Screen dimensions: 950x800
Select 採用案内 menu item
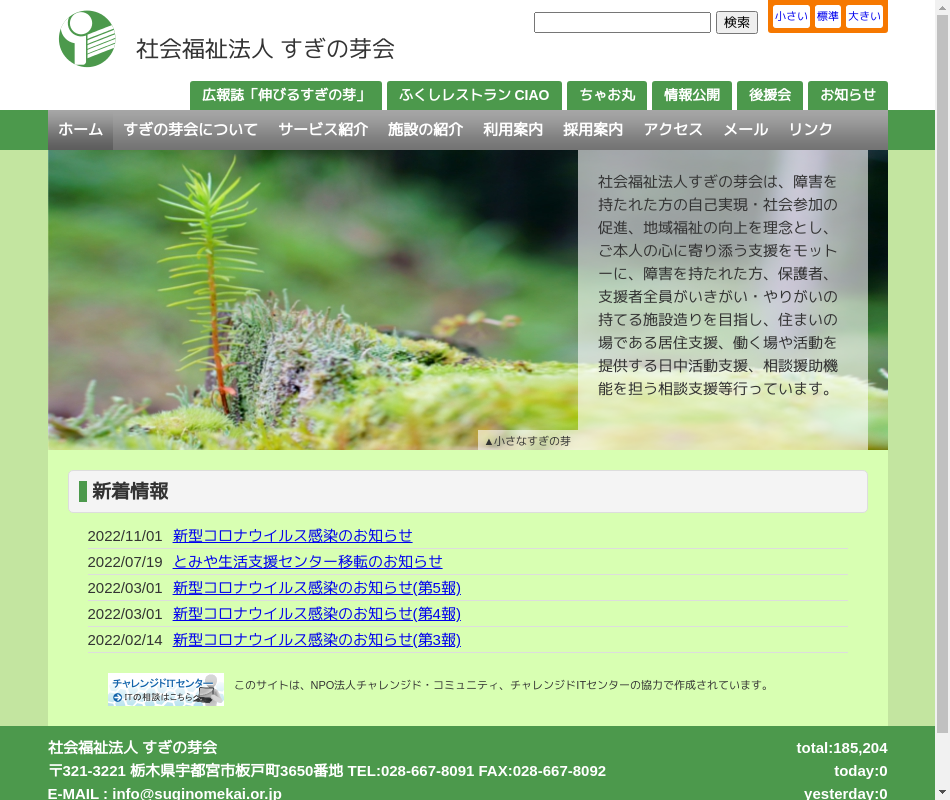click(x=593, y=130)
